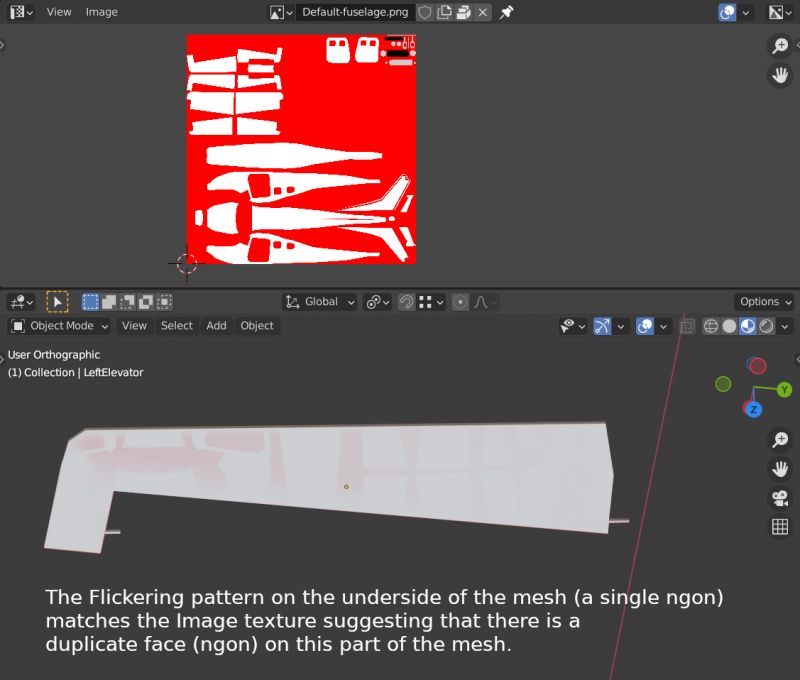Click the zoom magnifier in the viewport sidebar
This screenshot has width=800, height=680.
(780, 440)
